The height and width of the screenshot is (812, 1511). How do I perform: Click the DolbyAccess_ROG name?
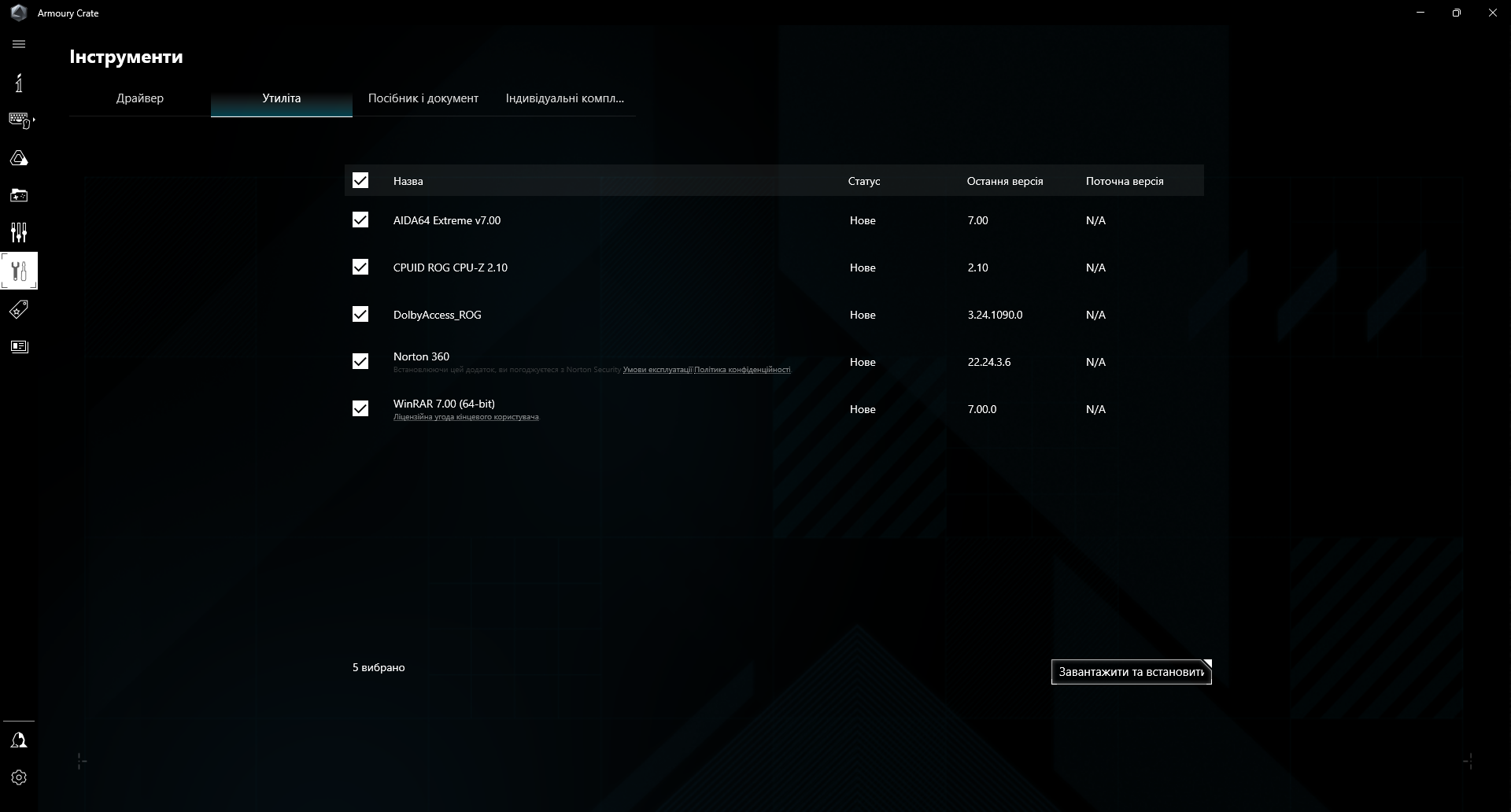point(437,315)
